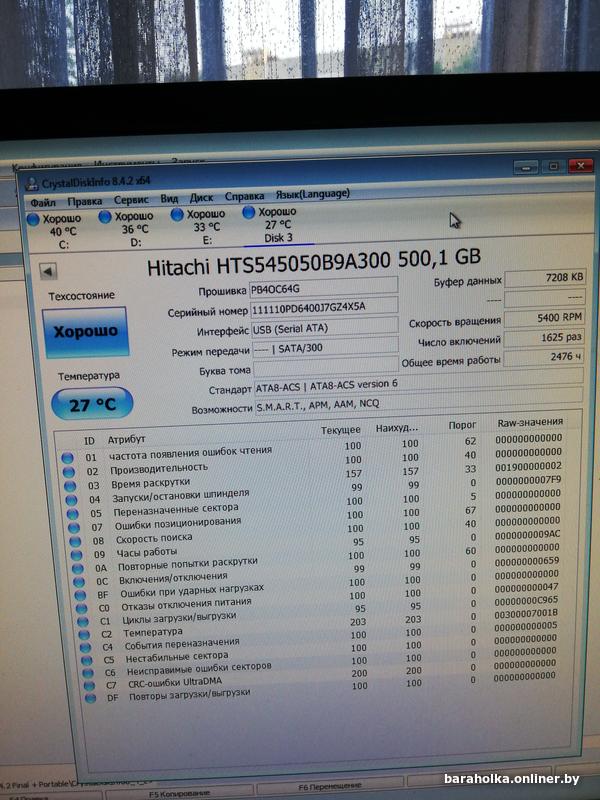Click F6 Перемещение in background window
The height and width of the screenshot is (800, 600).
coord(330,787)
